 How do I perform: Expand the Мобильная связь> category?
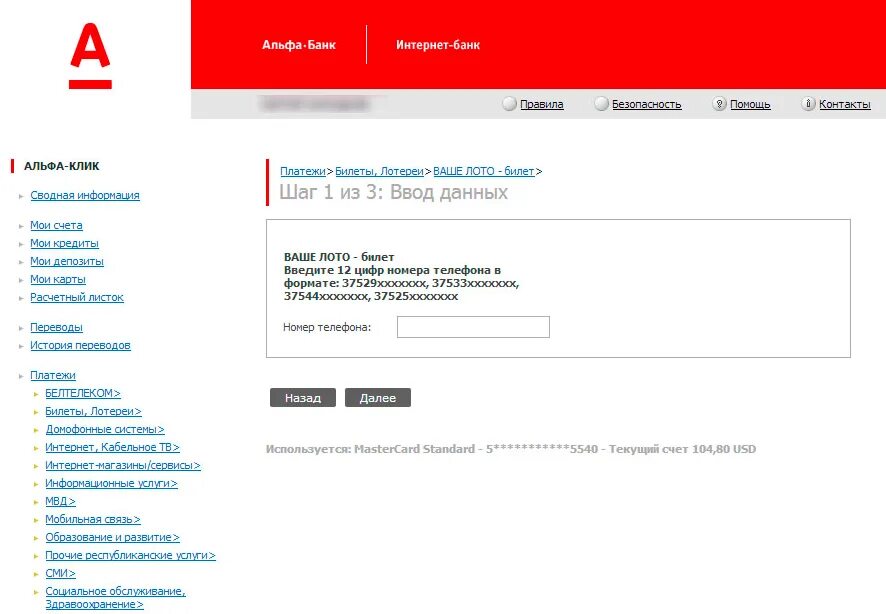pyautogui.click(x=93, y=520)
